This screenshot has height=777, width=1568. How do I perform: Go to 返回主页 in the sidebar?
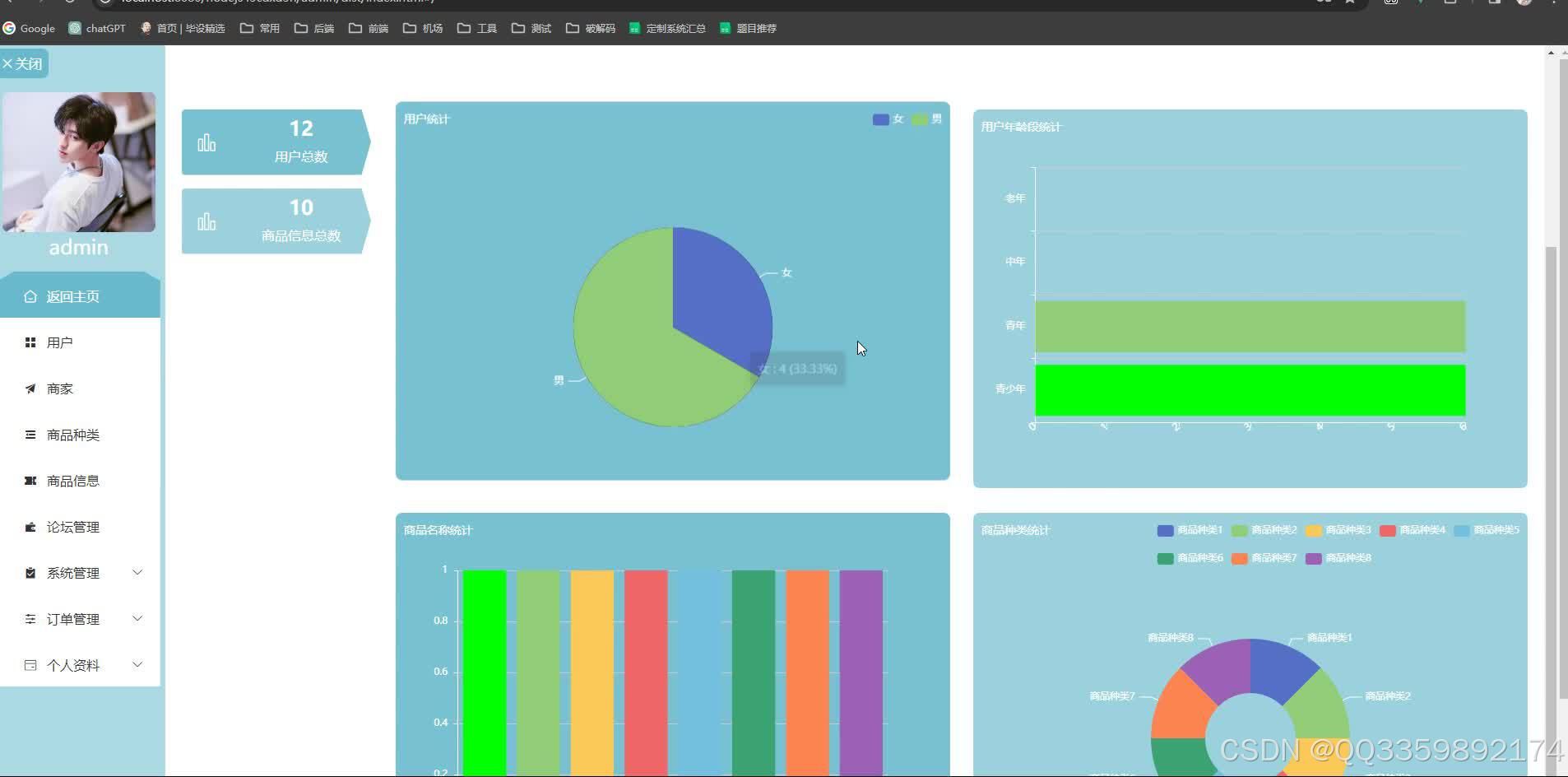pos(80,296)
